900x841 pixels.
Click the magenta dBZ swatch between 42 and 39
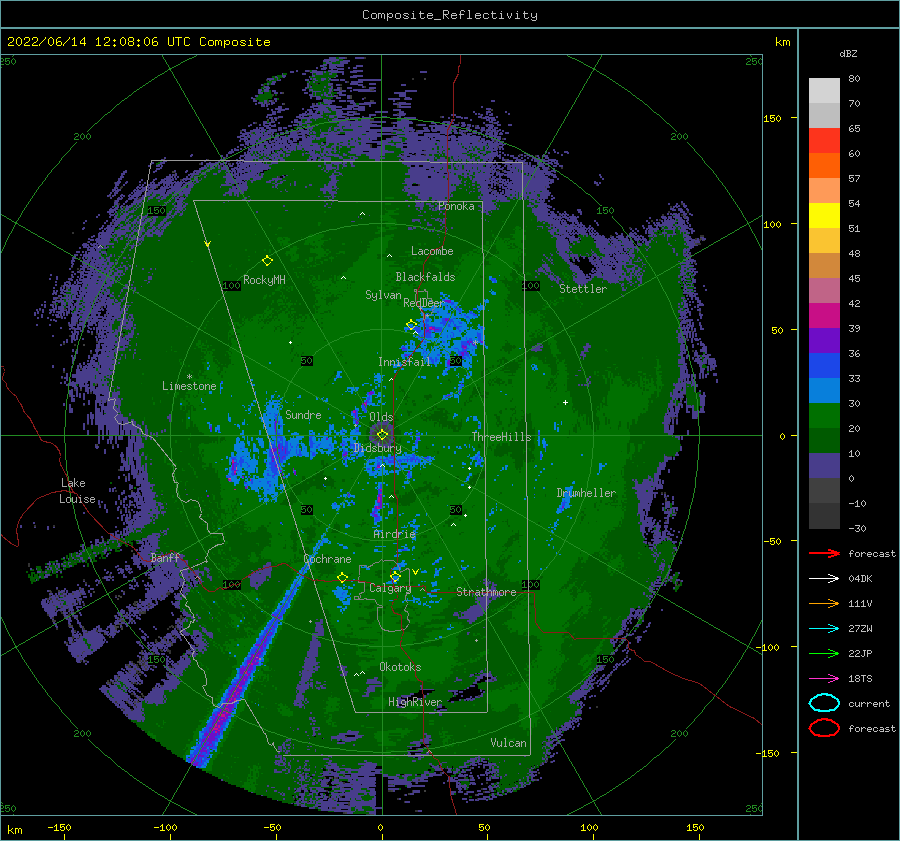(x=824, y=316)
